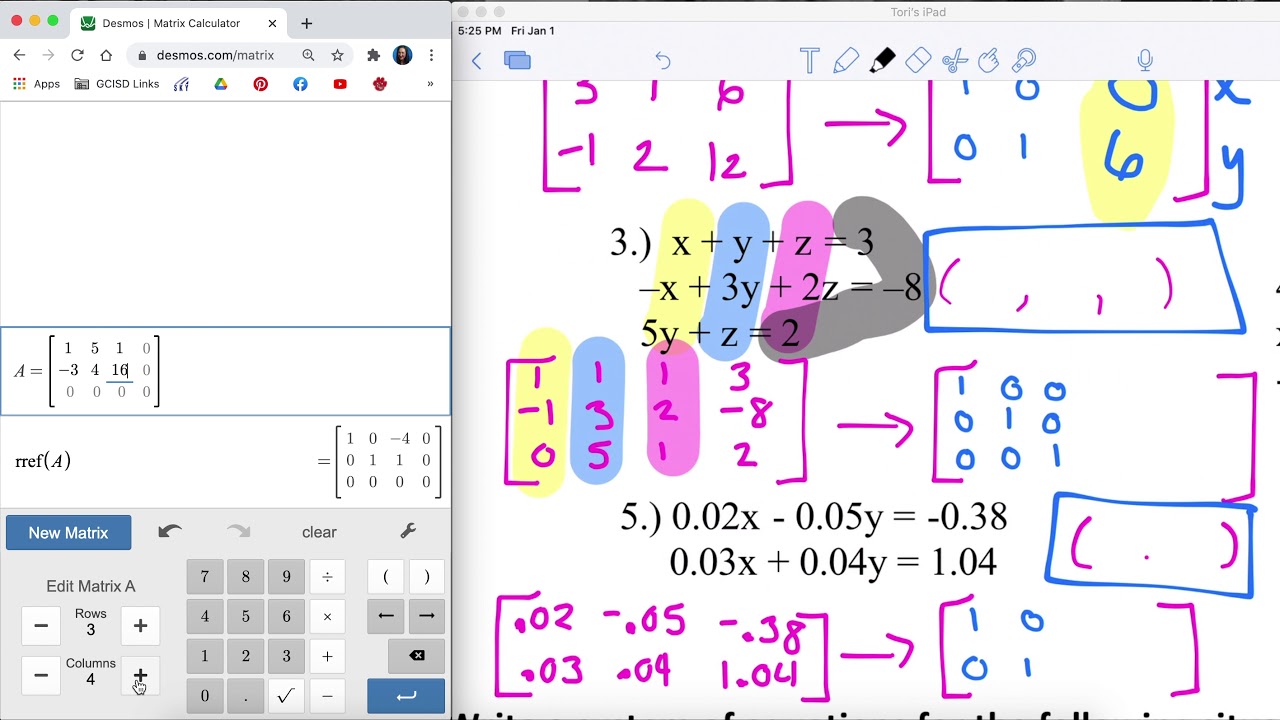This screenshot has height=720, width=1280.
Task: Open Chrome home page icon
Action: (x=106, y=56)
